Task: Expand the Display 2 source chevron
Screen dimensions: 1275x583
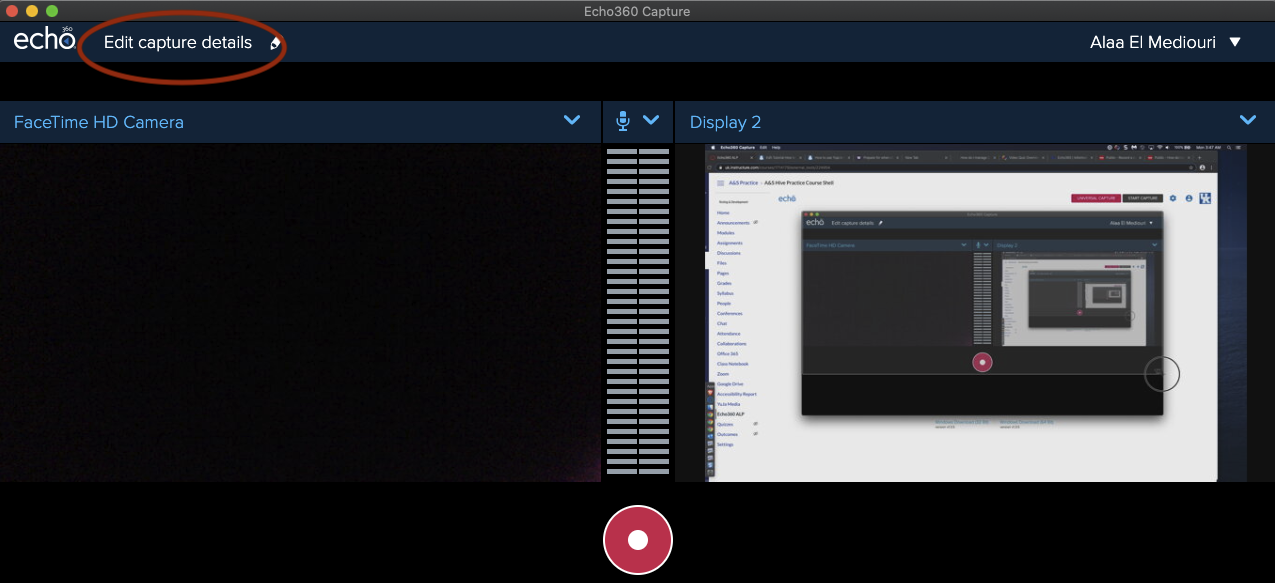Action: coord(1248,120)
